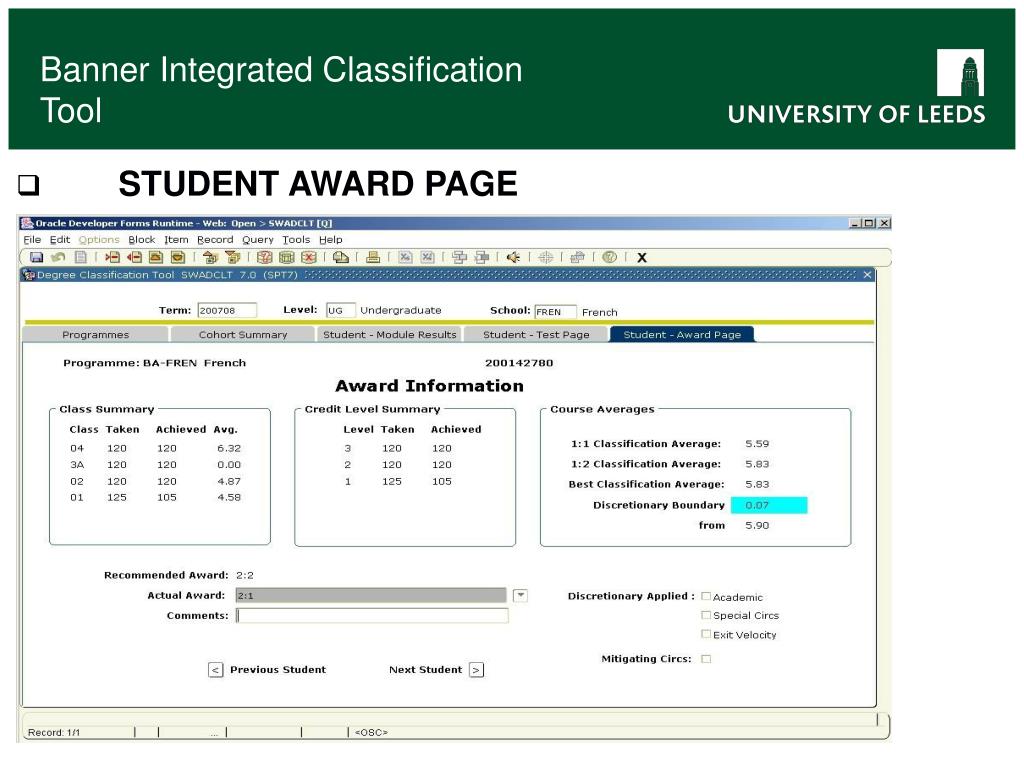
Task: Jump to Next Block using toolbar icon
Action: pos(232,257)
